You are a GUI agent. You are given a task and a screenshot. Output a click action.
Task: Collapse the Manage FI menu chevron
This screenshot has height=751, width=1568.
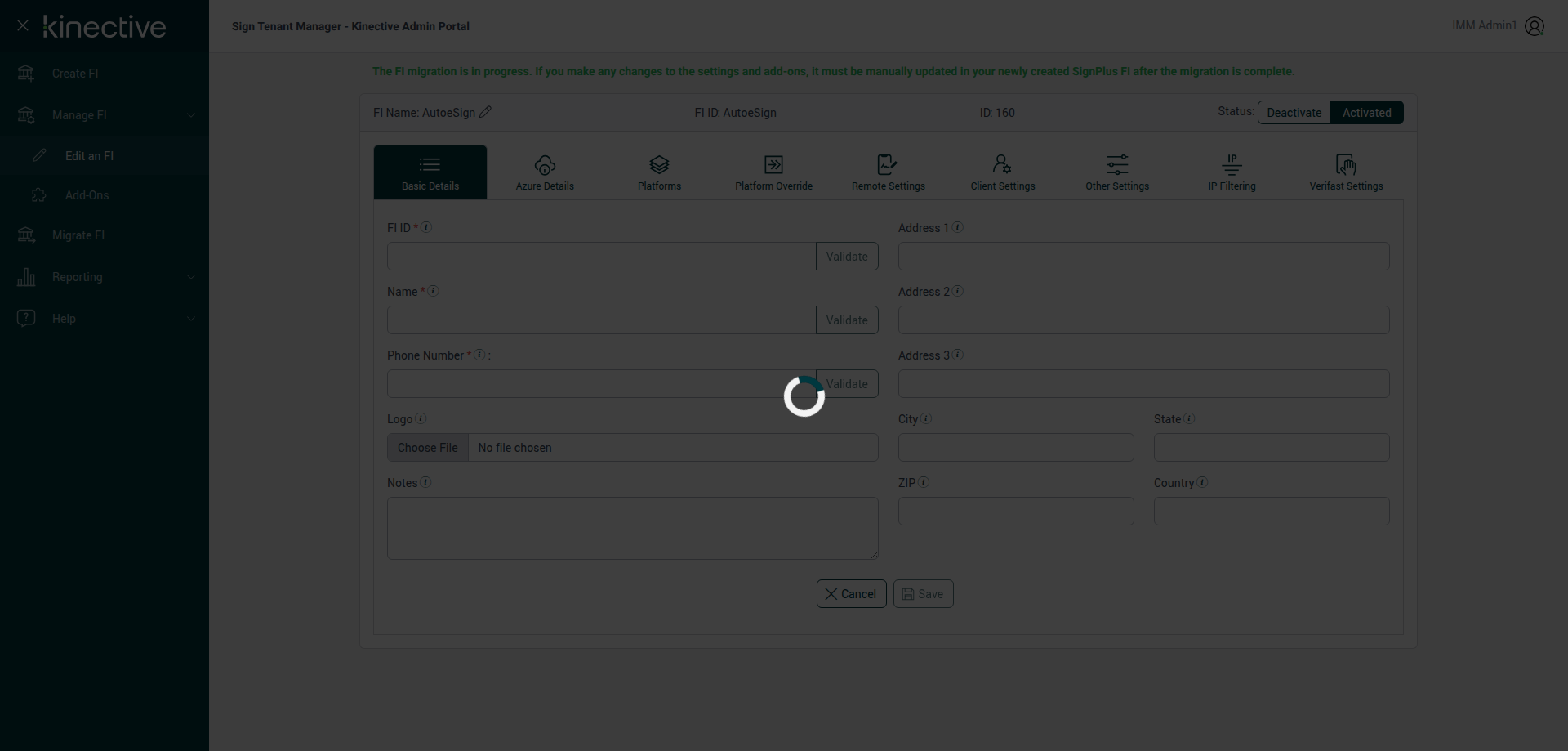[191, 115]
